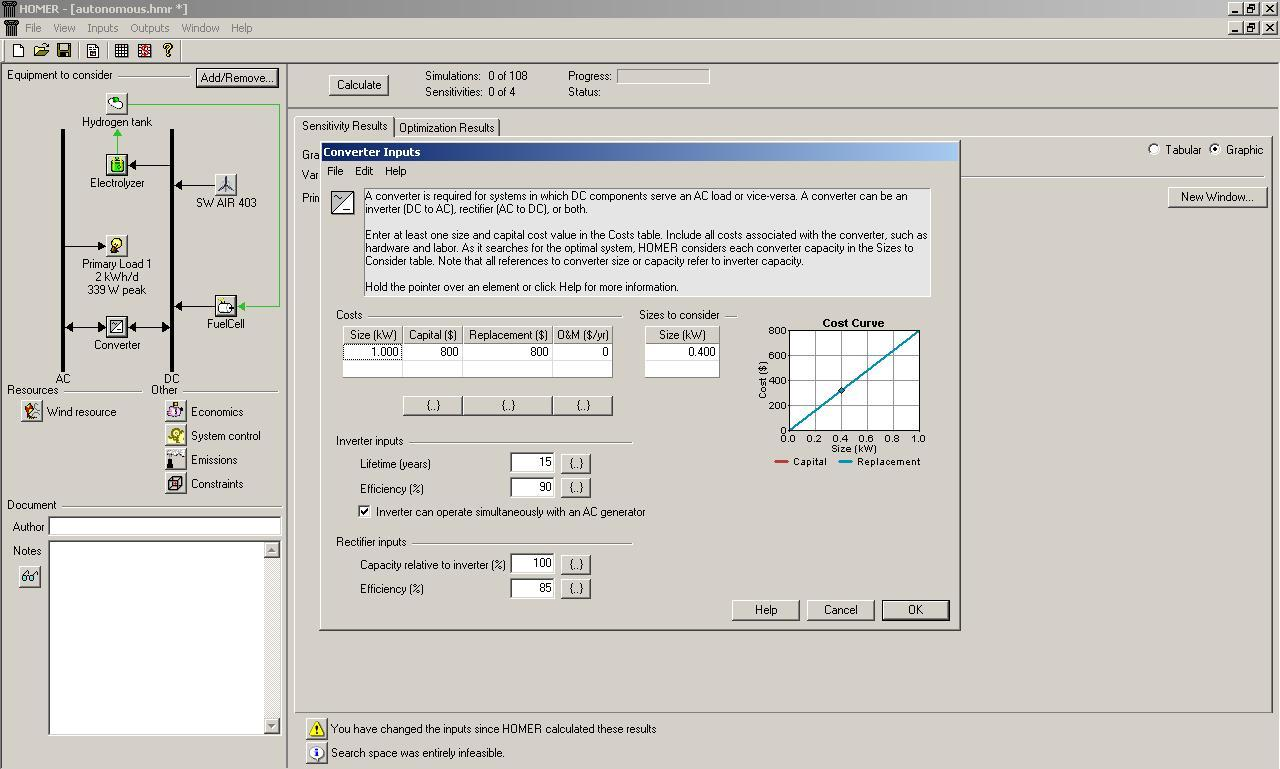
Task: Open the search space grid icon
Action: click(x=122, y=50)
